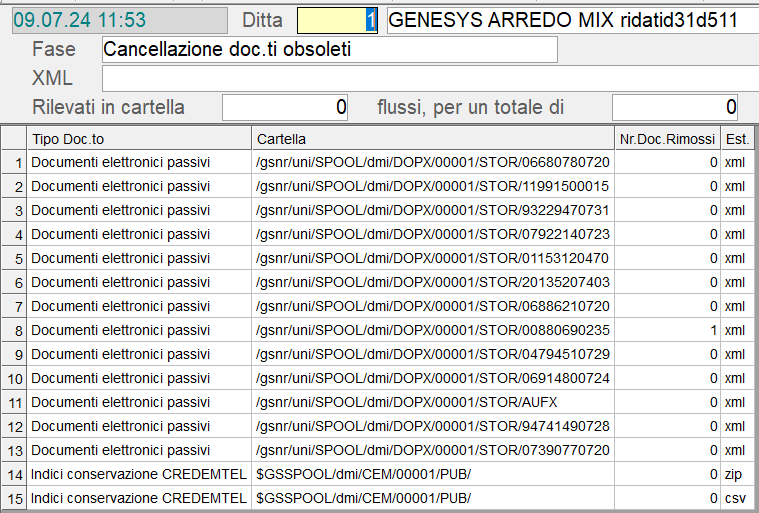Click the Ditta number input field

click(x=337, y=20)
